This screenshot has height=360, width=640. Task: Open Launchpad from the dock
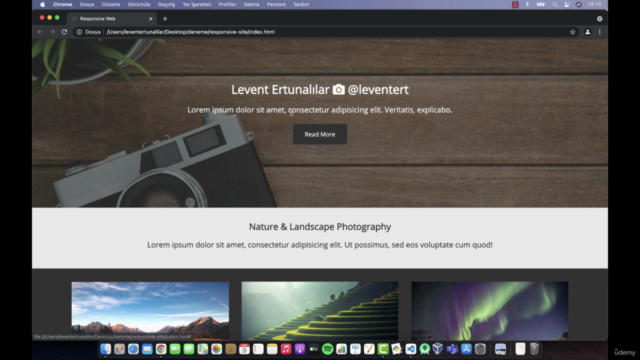pyautogui.click(x=119, y=349)
